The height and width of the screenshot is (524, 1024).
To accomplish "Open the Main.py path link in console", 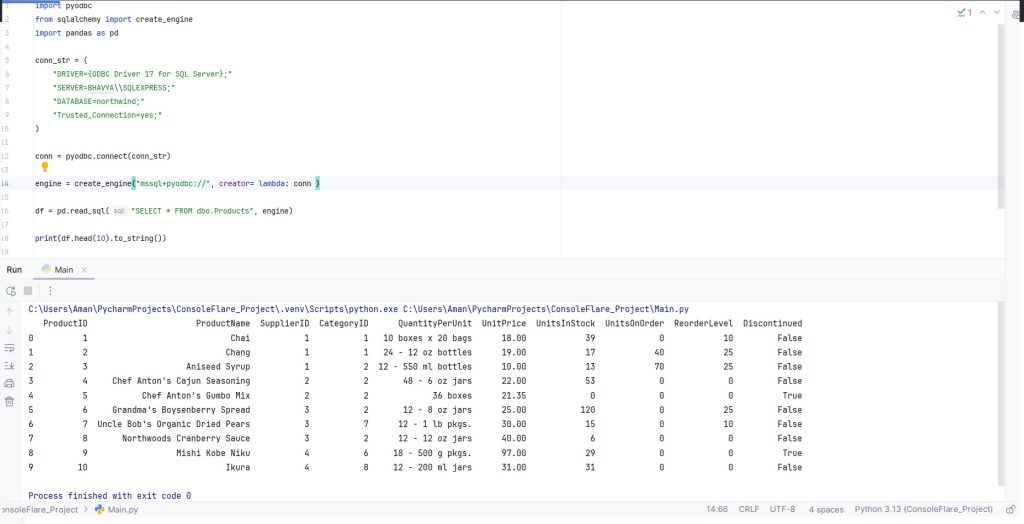I will click(546, 309).
